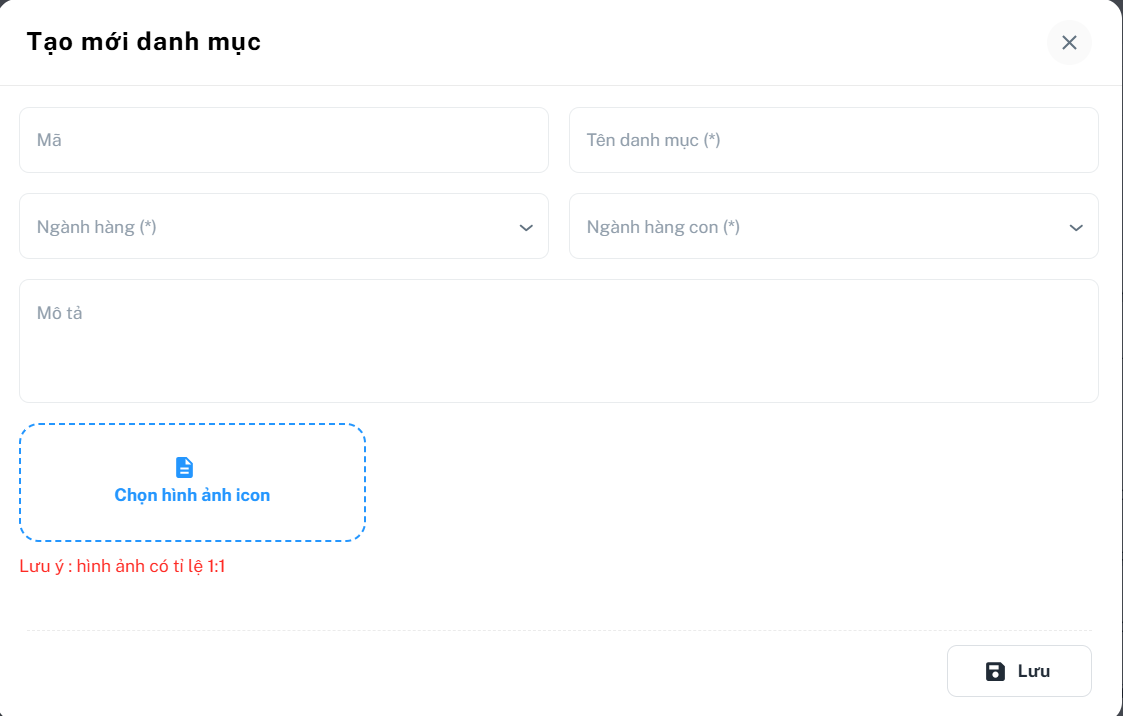1123x716 pixels.
Task: Expand the Ngành hàng con chevron arrow
Action: 1076,228
